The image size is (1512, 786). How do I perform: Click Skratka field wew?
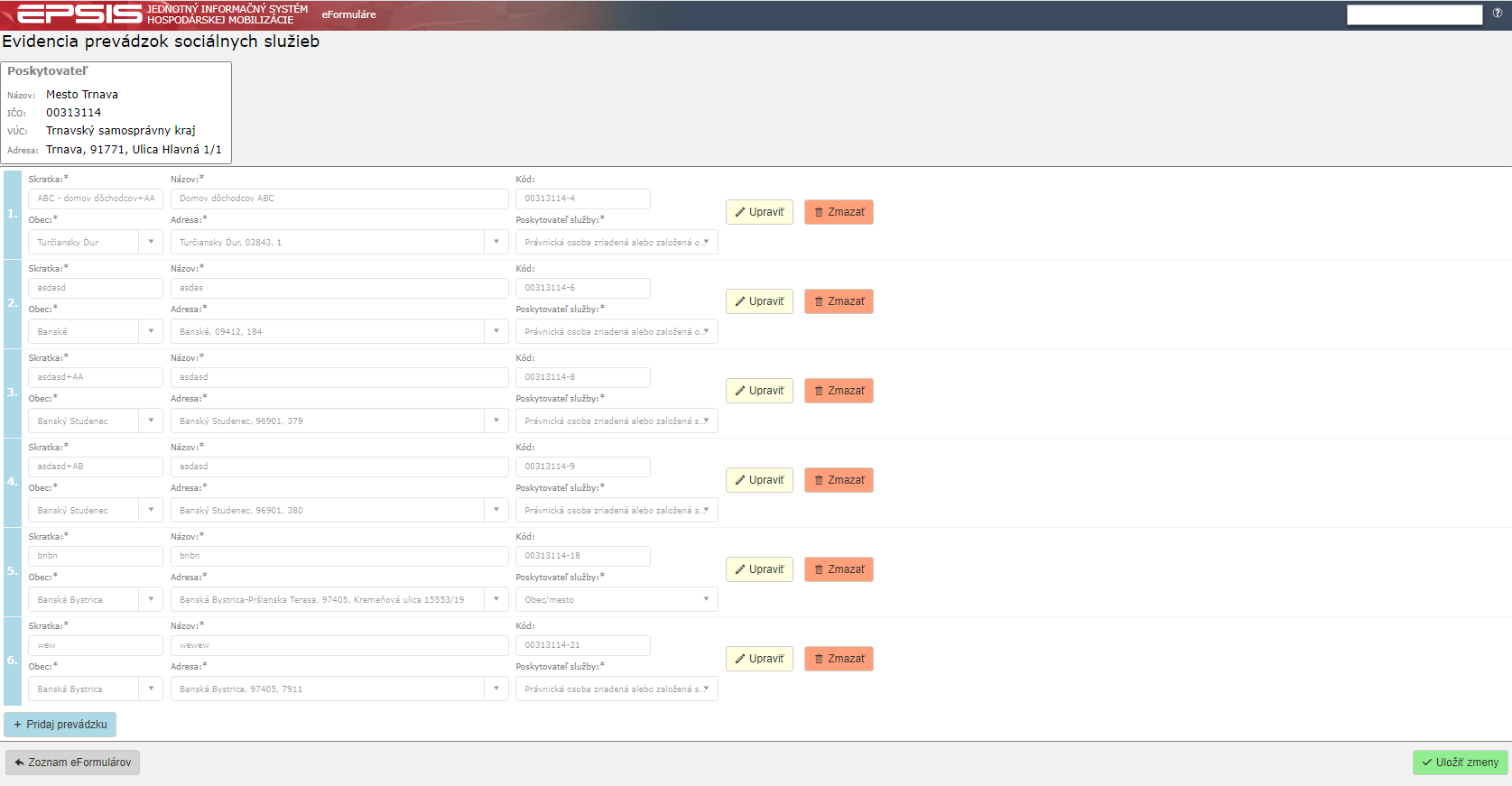(96, 645)
